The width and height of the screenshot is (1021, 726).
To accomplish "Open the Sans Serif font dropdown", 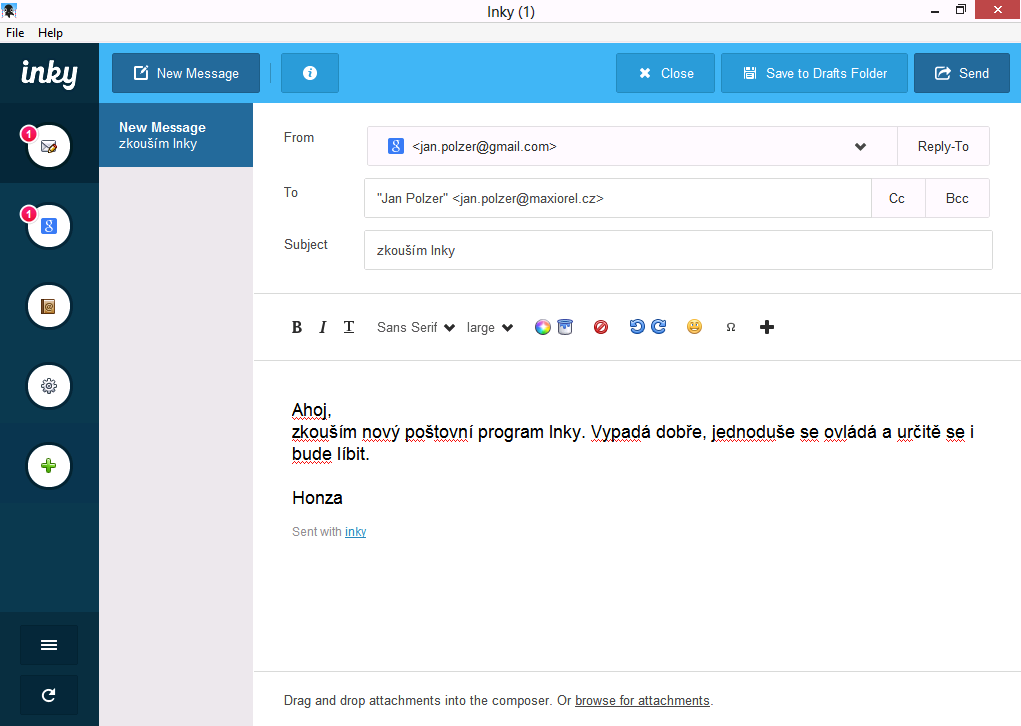I will click(x=415, y=328).
